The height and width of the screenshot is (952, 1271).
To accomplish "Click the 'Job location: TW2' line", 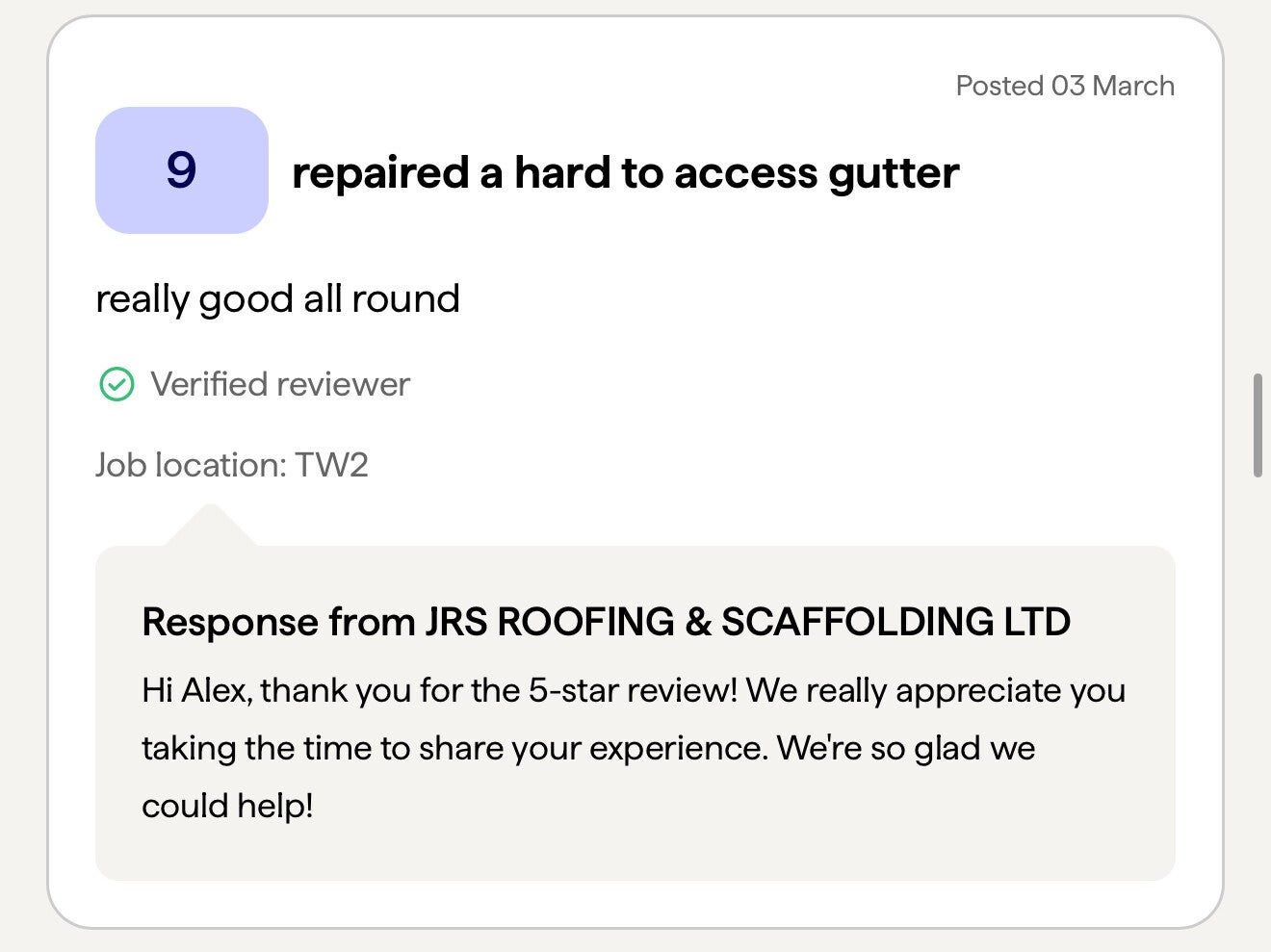I will (231, 465).
